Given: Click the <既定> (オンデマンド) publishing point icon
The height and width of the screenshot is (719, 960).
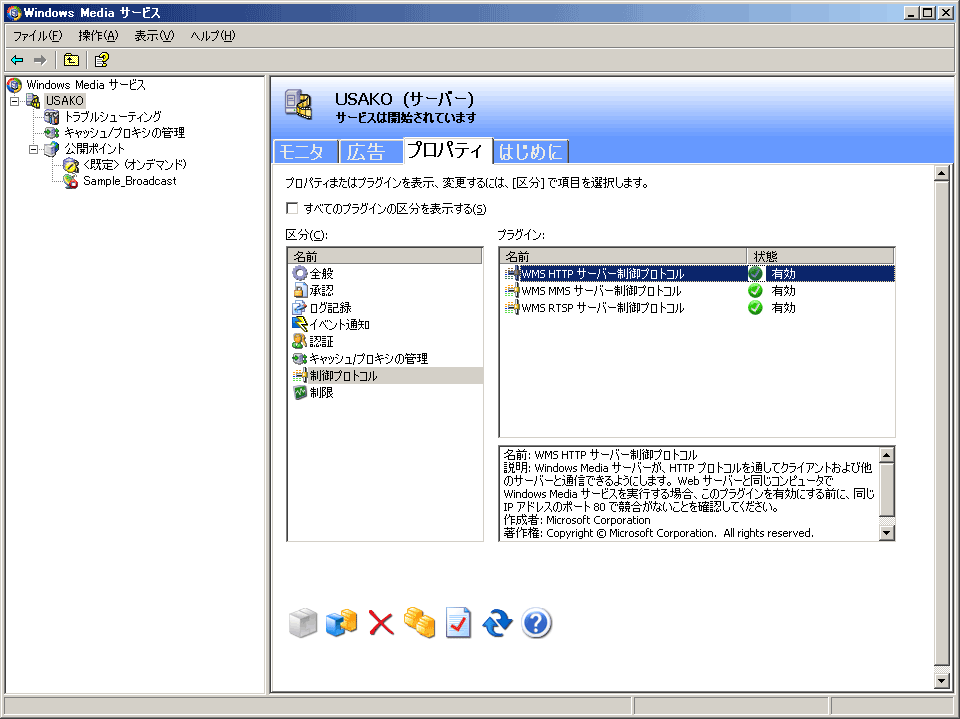Looking at the screenshot, I should [71, 165].
